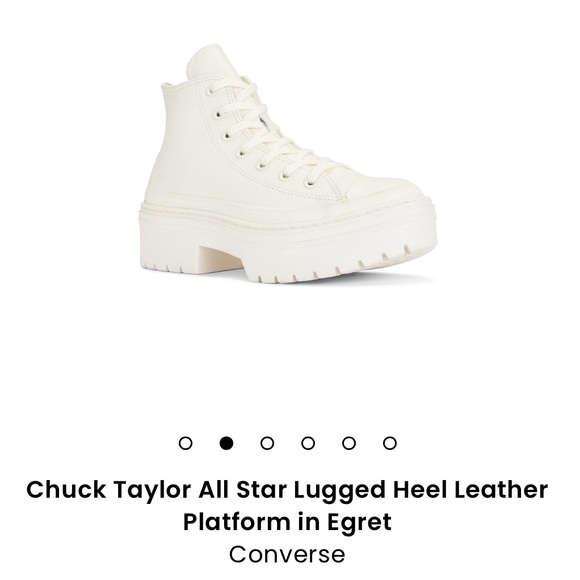
Task: Show photo five using the pagination dot
Action: coord(349,443)
